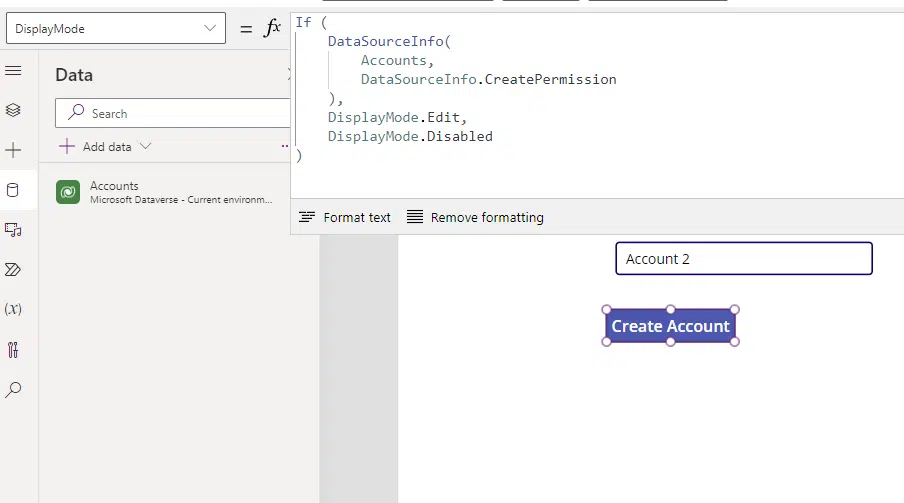Expand the Add data chevron
The image size is (904, 503).
(145, 147)
